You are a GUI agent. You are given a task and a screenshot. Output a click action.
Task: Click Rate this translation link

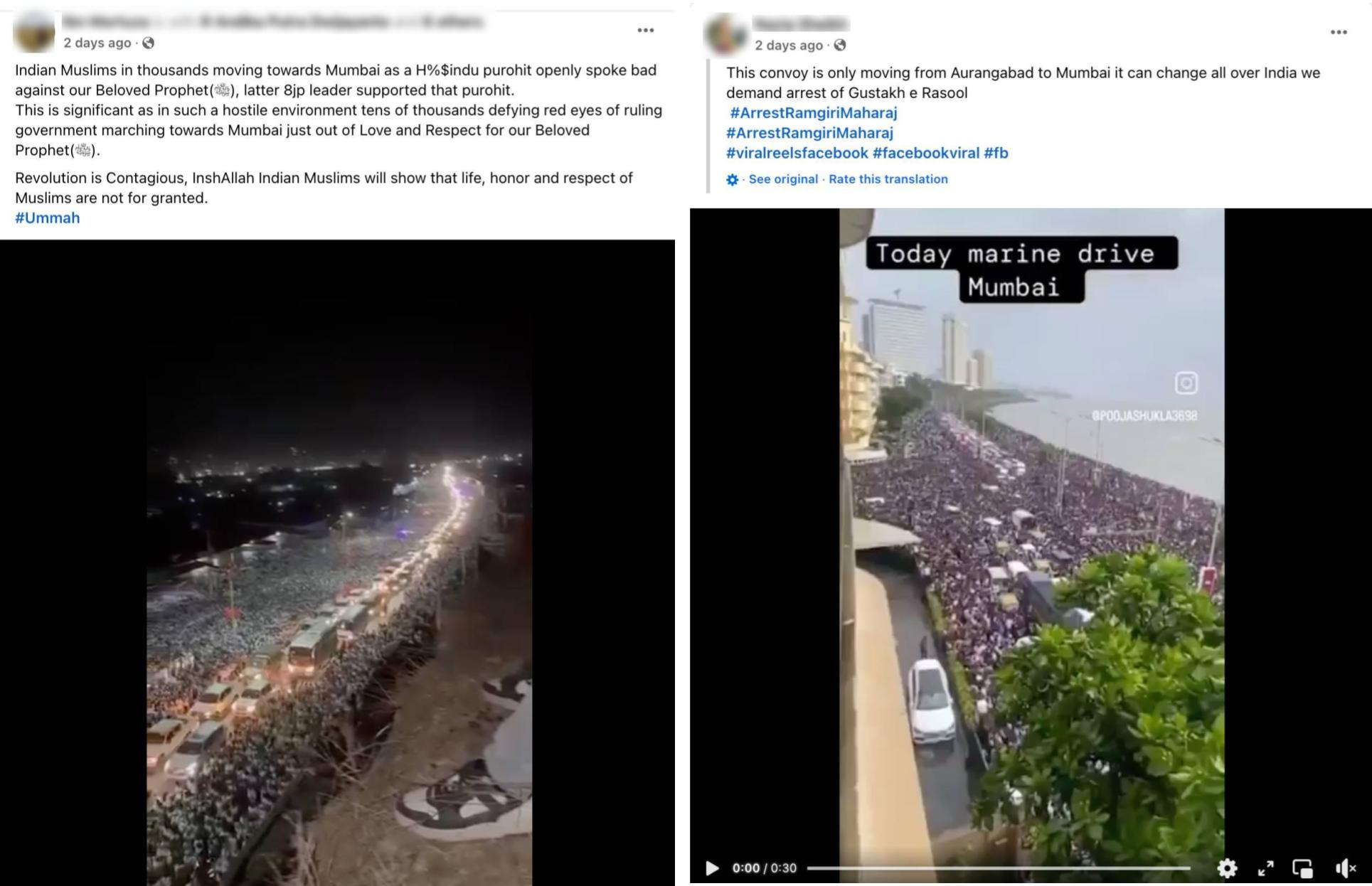pos(888,179)
